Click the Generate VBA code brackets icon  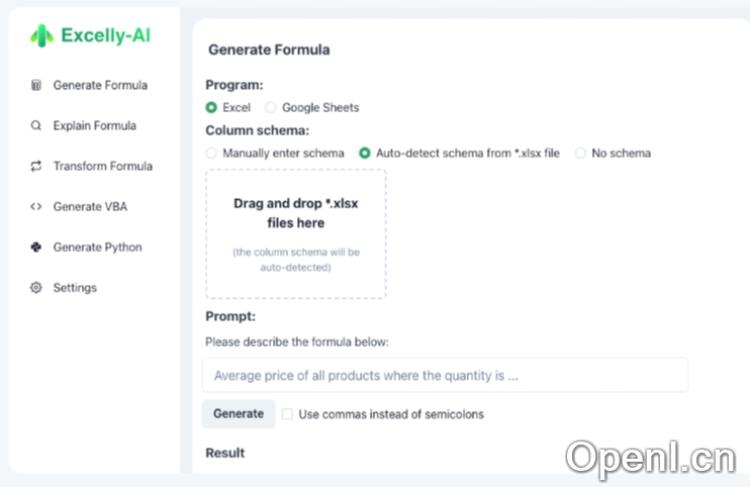pyautogui.click(x=36, y=207)
